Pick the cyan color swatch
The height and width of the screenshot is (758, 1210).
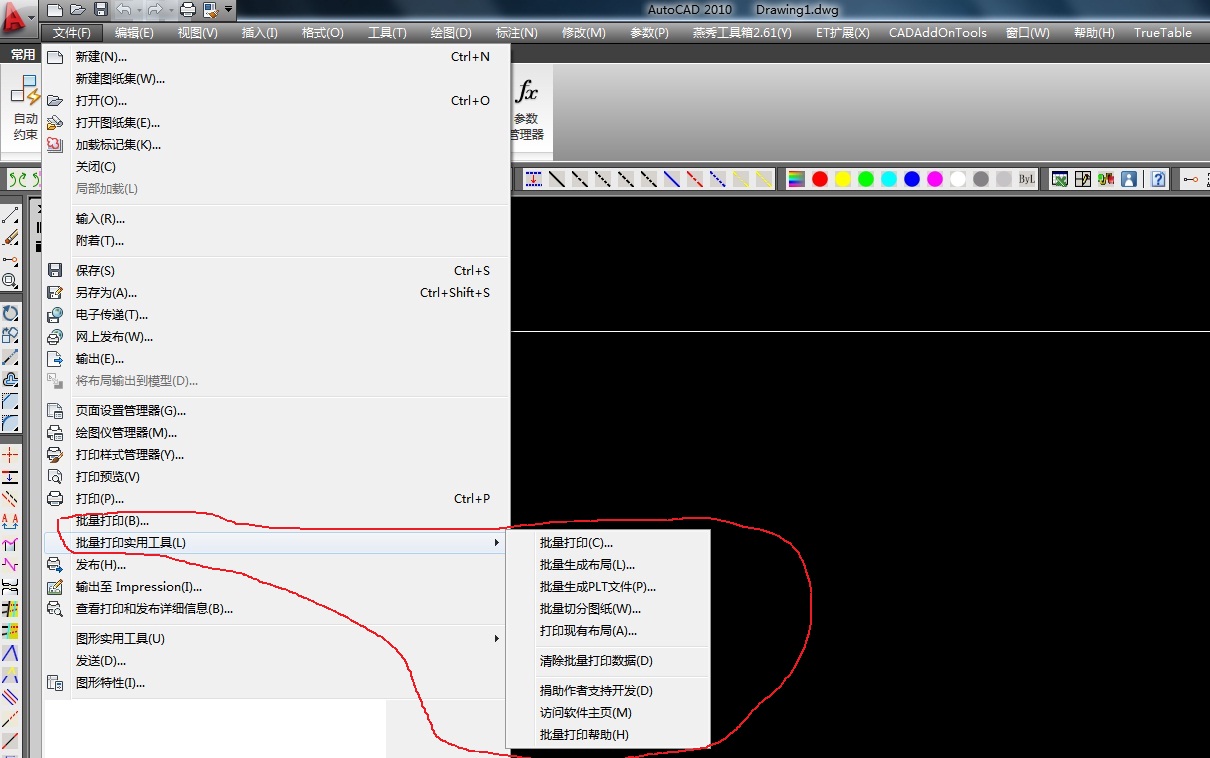click(889, 179)
